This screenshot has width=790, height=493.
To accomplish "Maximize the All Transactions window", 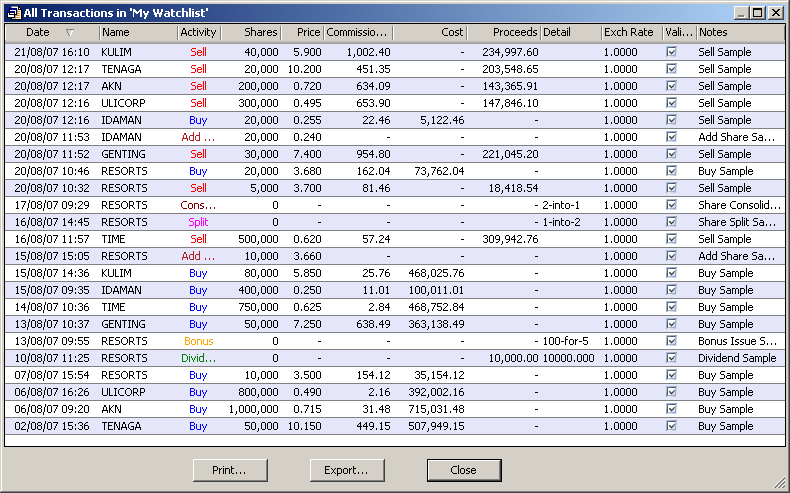I will [x=758, y=13].
